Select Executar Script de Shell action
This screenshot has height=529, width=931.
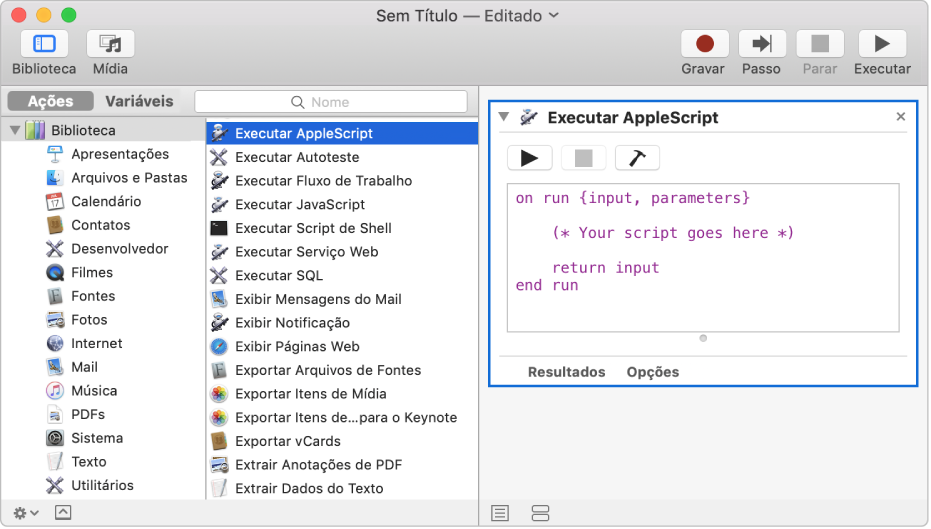(313, 228)
